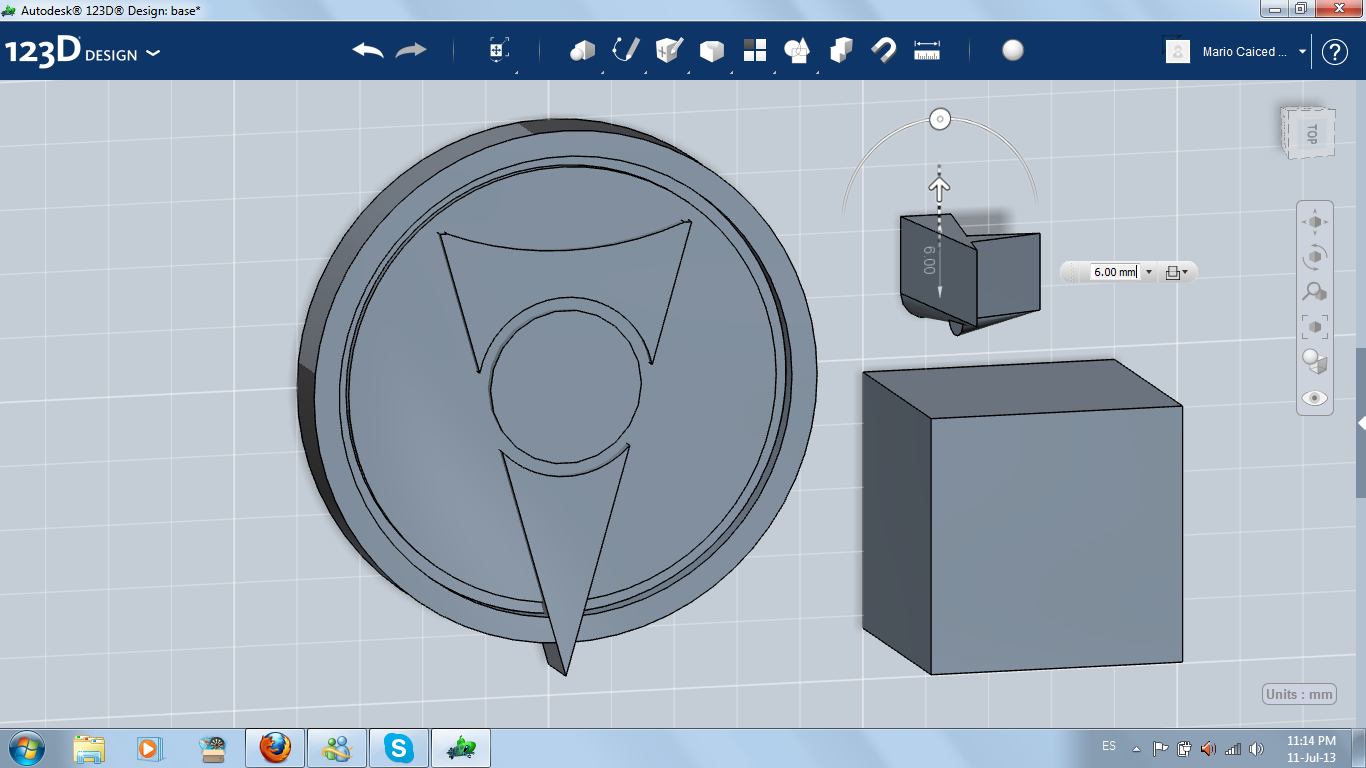Click the network signal tray icon

(1232, 748)
